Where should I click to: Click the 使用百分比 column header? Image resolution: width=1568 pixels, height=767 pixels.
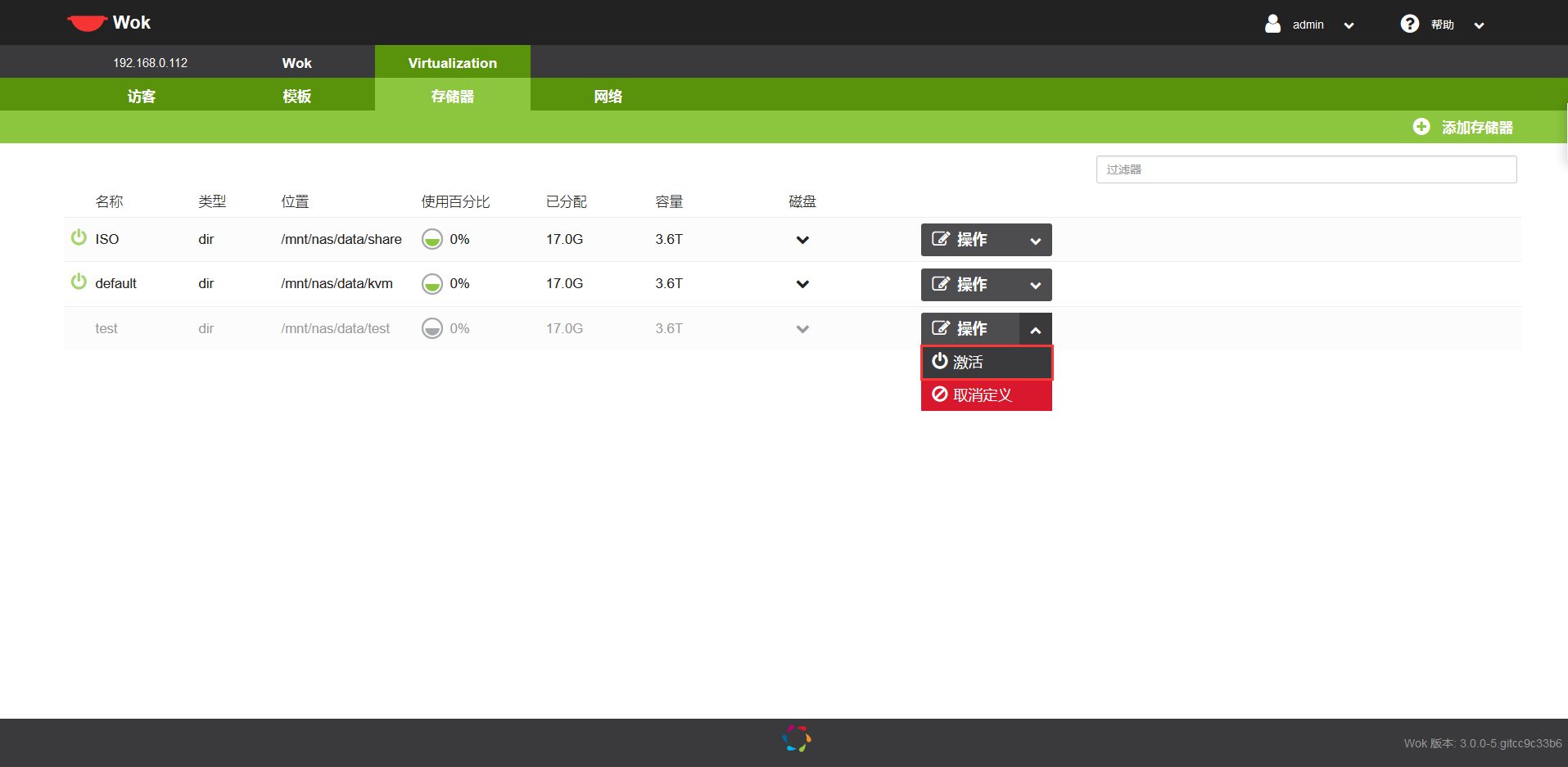(455, 201)
